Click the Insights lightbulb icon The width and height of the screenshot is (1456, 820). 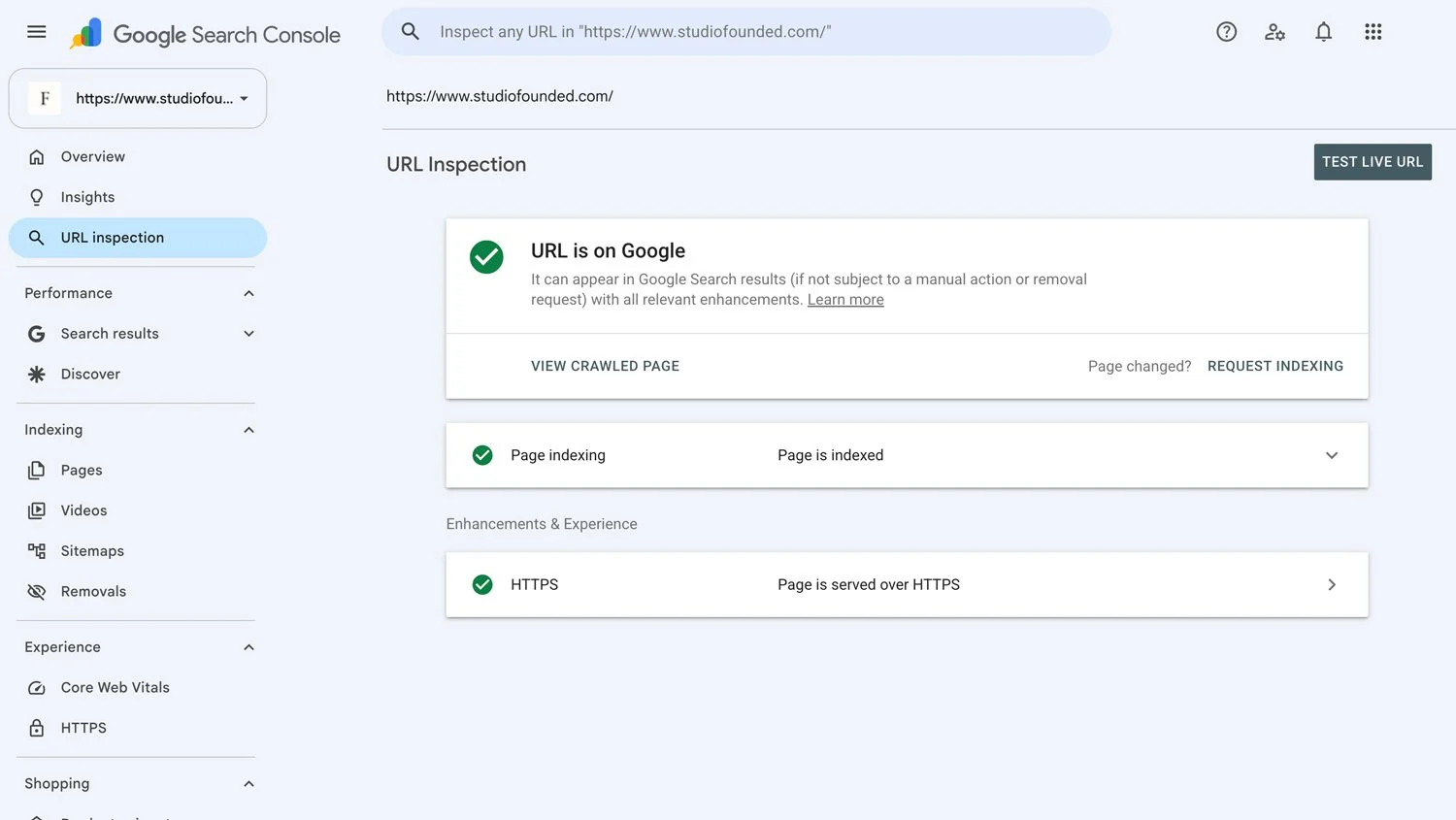click(x=37, y=197)
